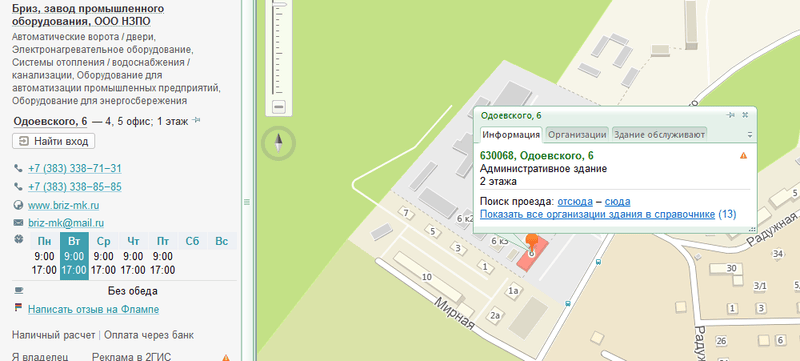Viewport: 800px width, 361px height.
Task: Click Показать все организации здания link
Action: click(x=597, y=215)
